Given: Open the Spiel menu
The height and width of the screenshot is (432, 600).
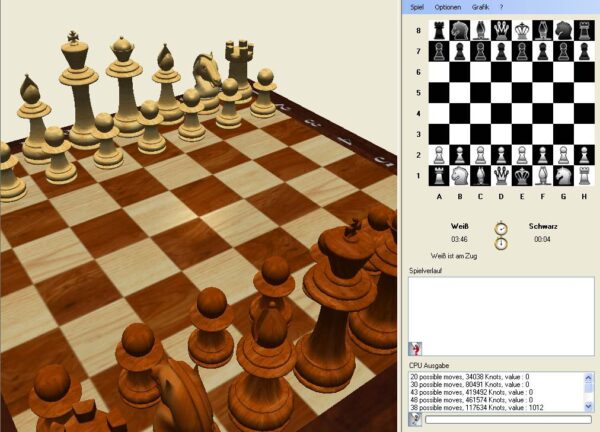Looking at the screenshot, I should pyautogui.click(x=418, y=7).
